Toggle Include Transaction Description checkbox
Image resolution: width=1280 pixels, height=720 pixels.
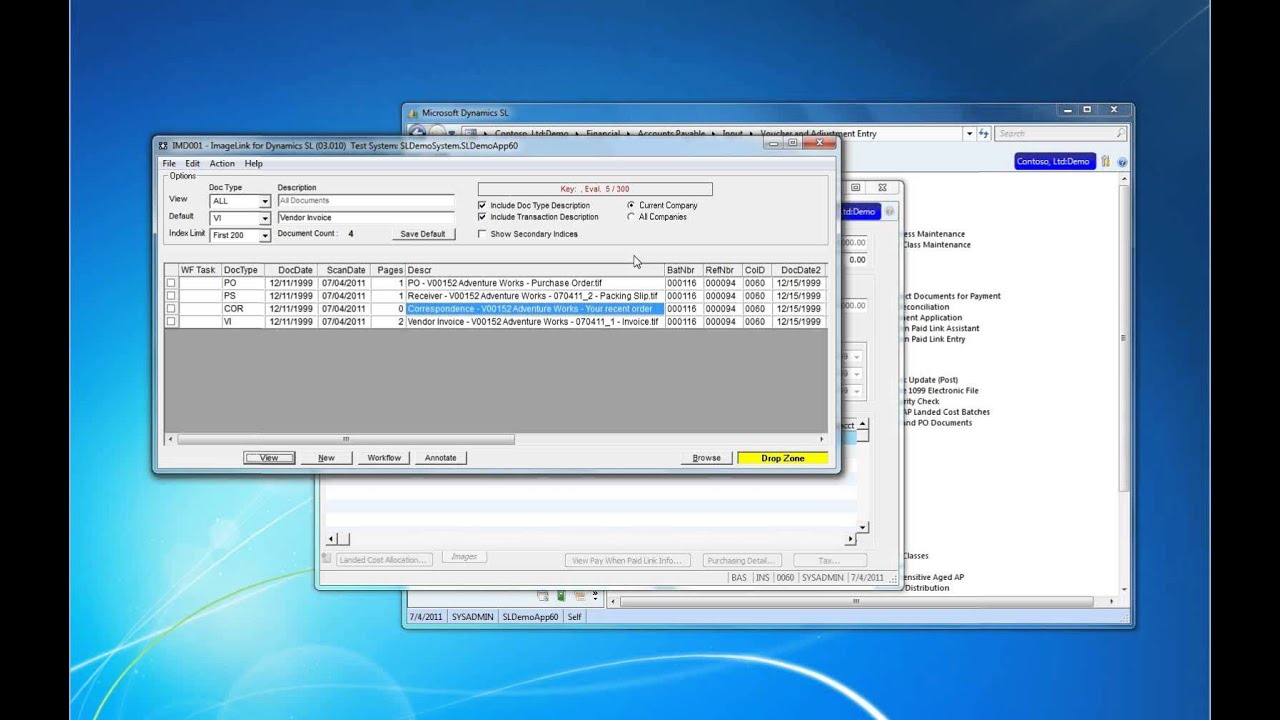pos(482,217)
